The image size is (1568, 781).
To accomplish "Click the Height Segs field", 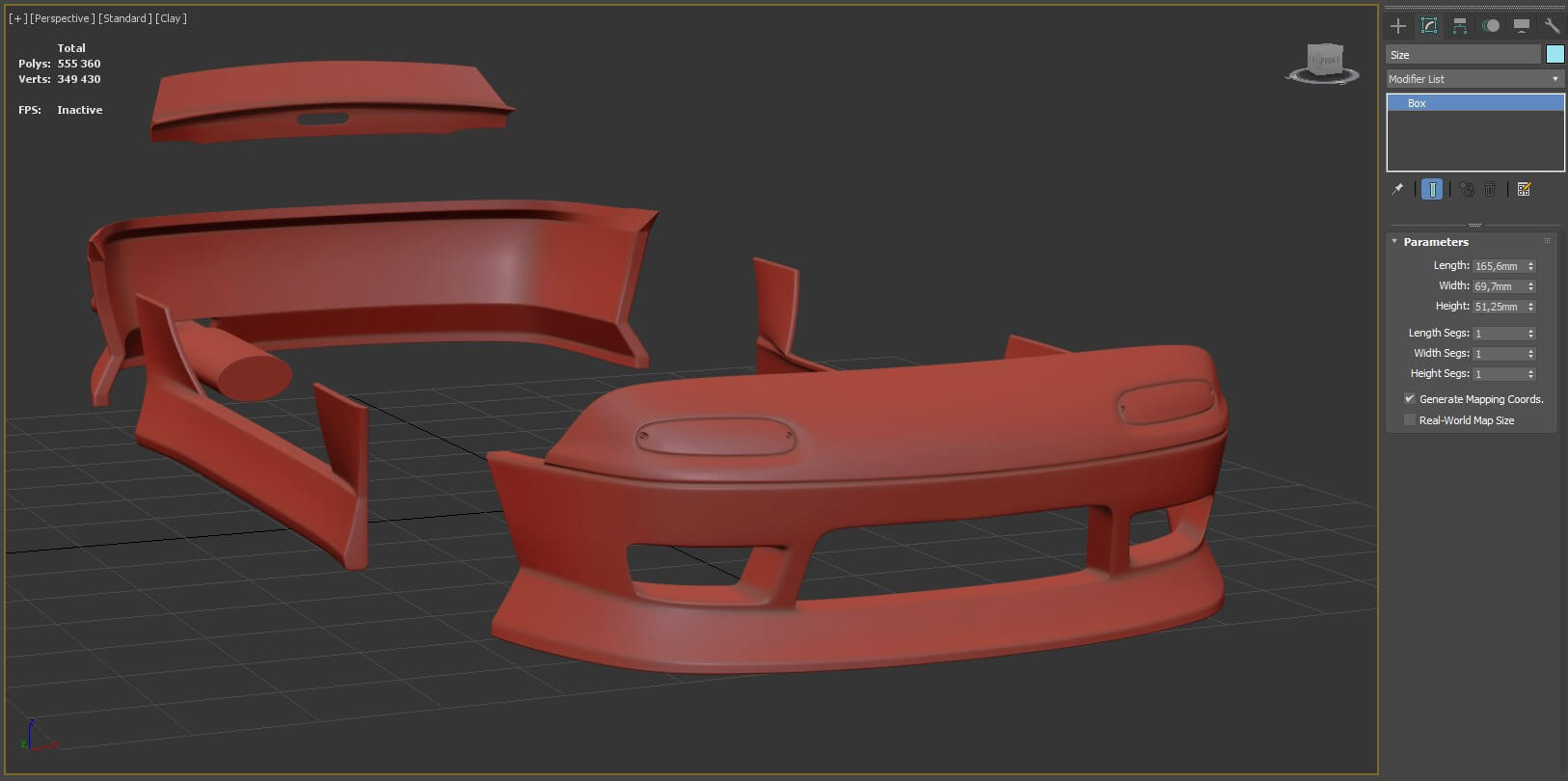I will click(x=1498, y=374).
